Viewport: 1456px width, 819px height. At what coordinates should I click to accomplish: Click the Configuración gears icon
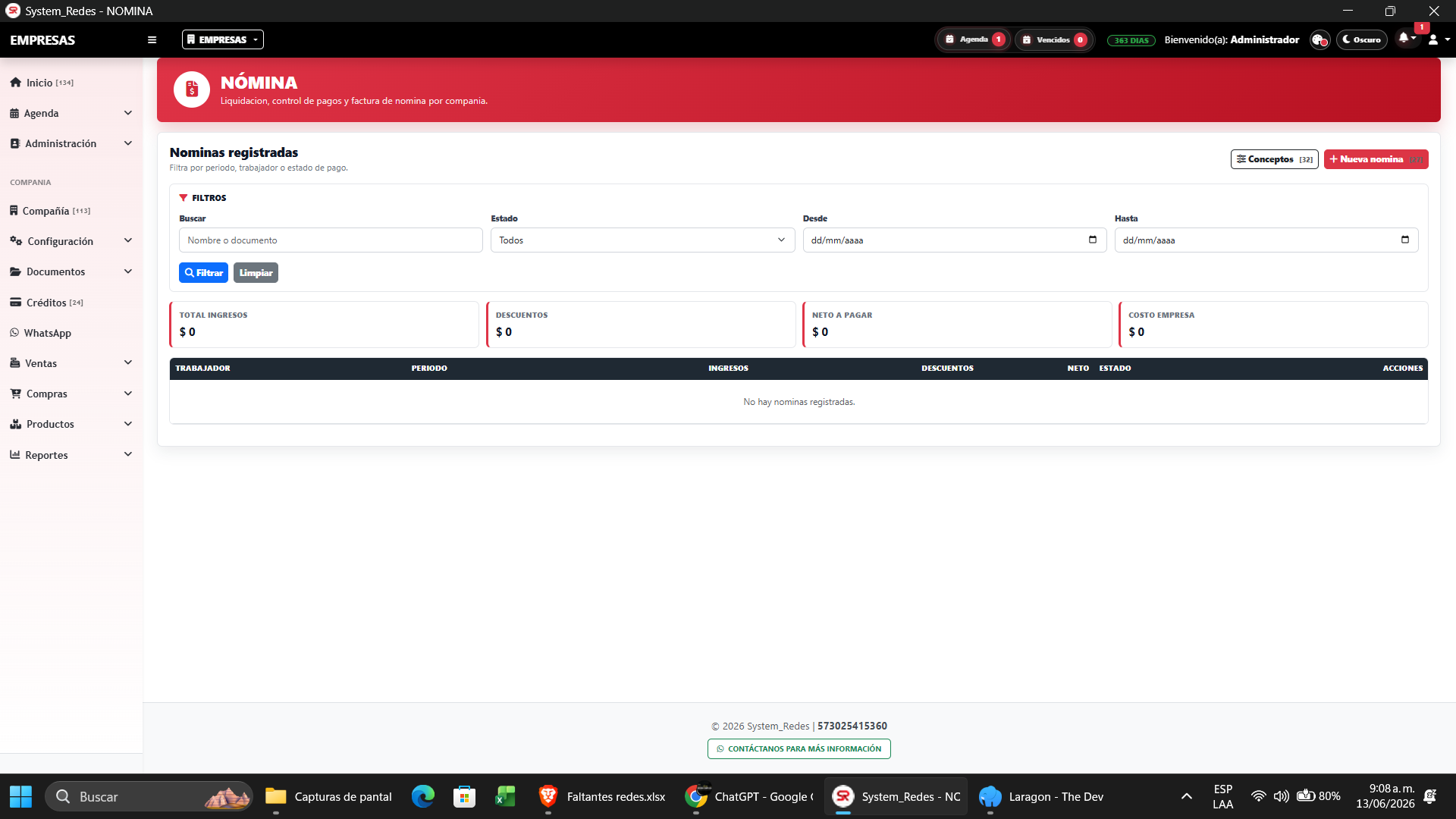pos(16,241)
